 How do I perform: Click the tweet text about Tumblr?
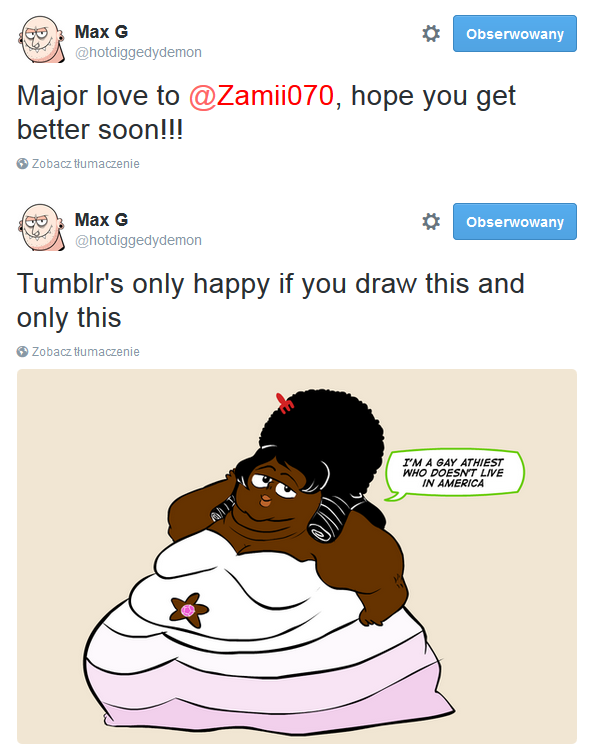coord(270,301)
